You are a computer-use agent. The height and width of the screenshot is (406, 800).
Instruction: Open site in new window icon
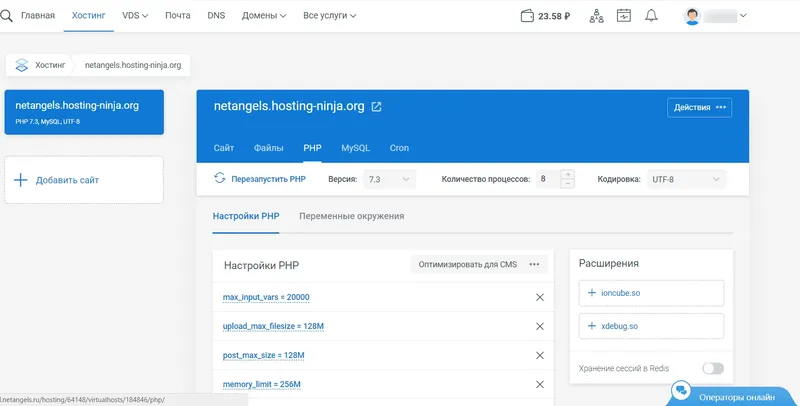coord(376,107)
